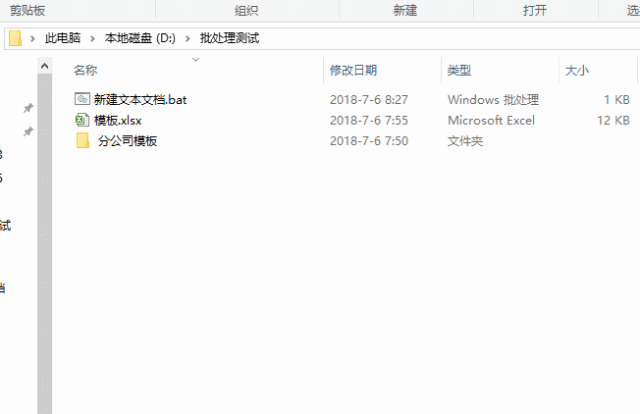Expand chevron after 此电脑 in address bar

point(93,38)
